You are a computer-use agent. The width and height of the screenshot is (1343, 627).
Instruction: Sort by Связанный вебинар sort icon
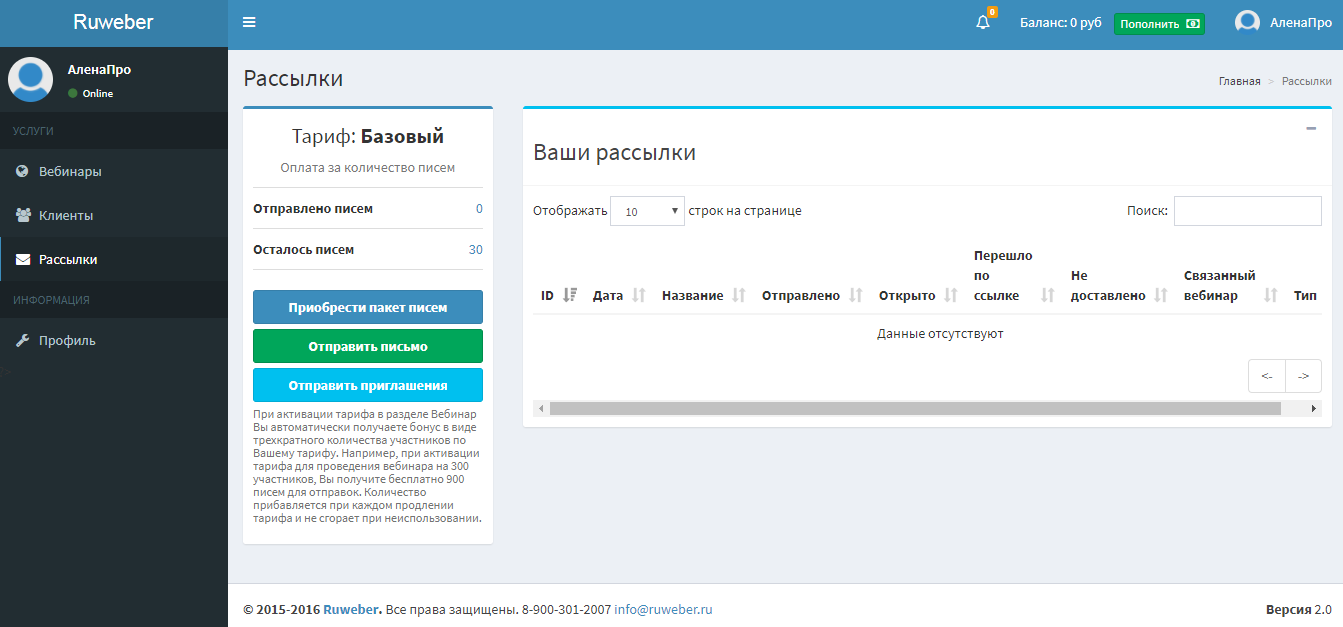pos(1271,295)
